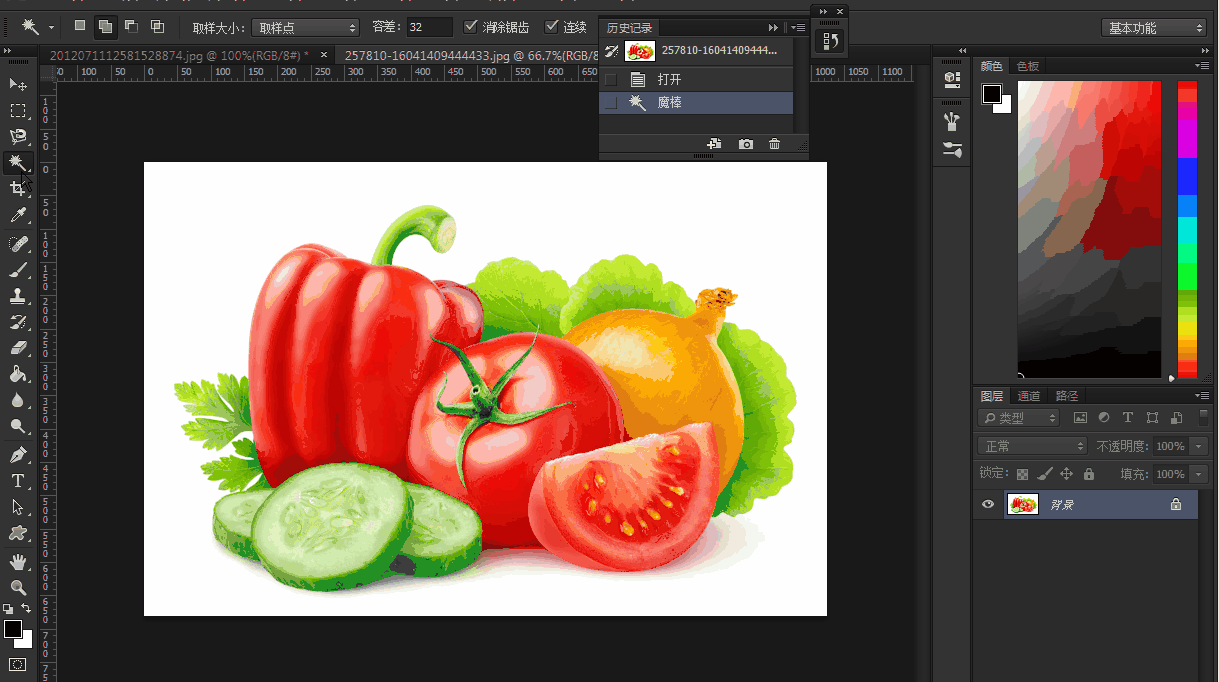The image size is (1219, 682).
Task: Click the foreground color swatch in toolbox
Action: click(12, 629)
